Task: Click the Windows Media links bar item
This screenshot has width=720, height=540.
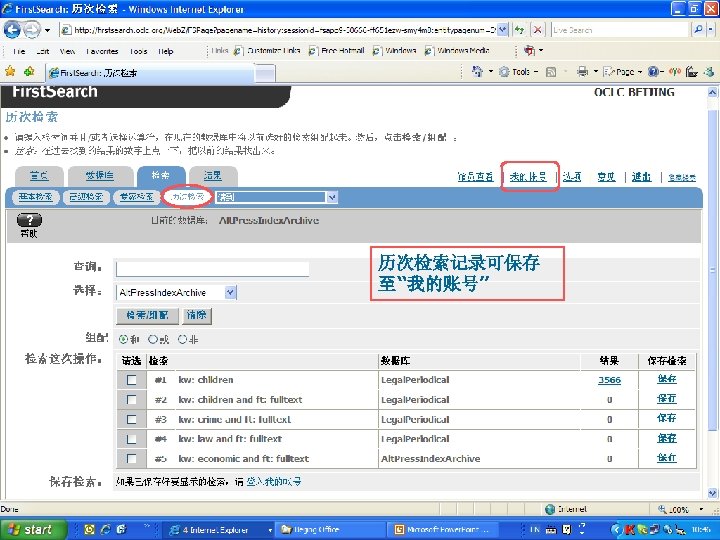Action: click(x=458, y=51)
